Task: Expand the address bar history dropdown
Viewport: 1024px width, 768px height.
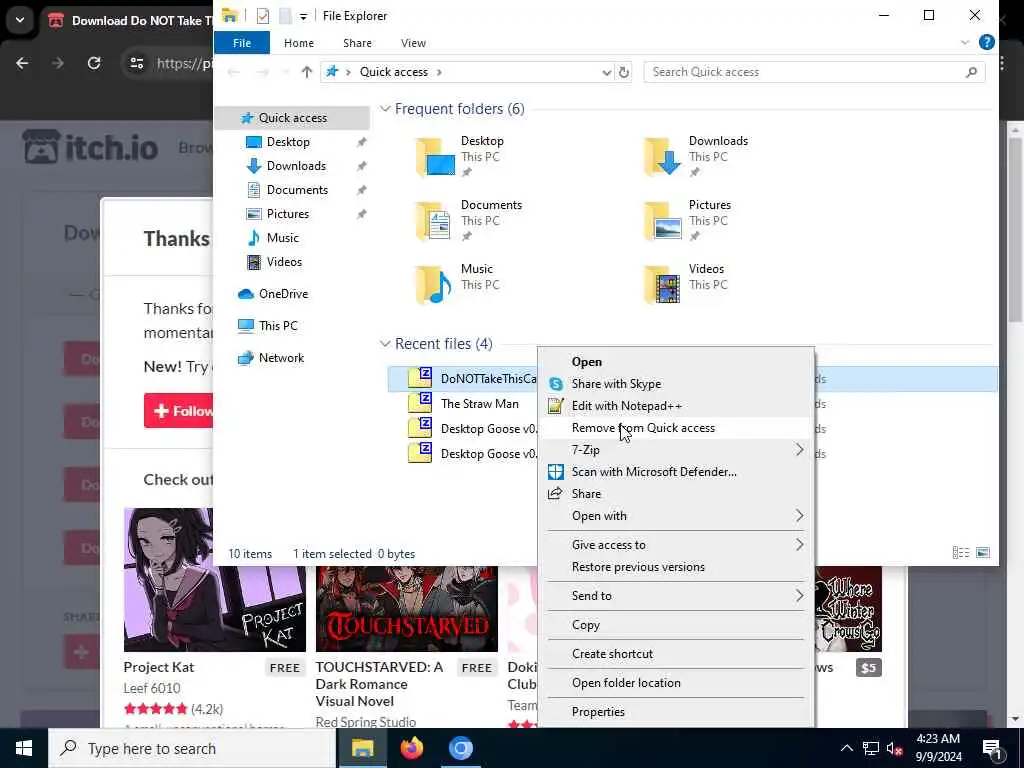Action: pos(607,72)
